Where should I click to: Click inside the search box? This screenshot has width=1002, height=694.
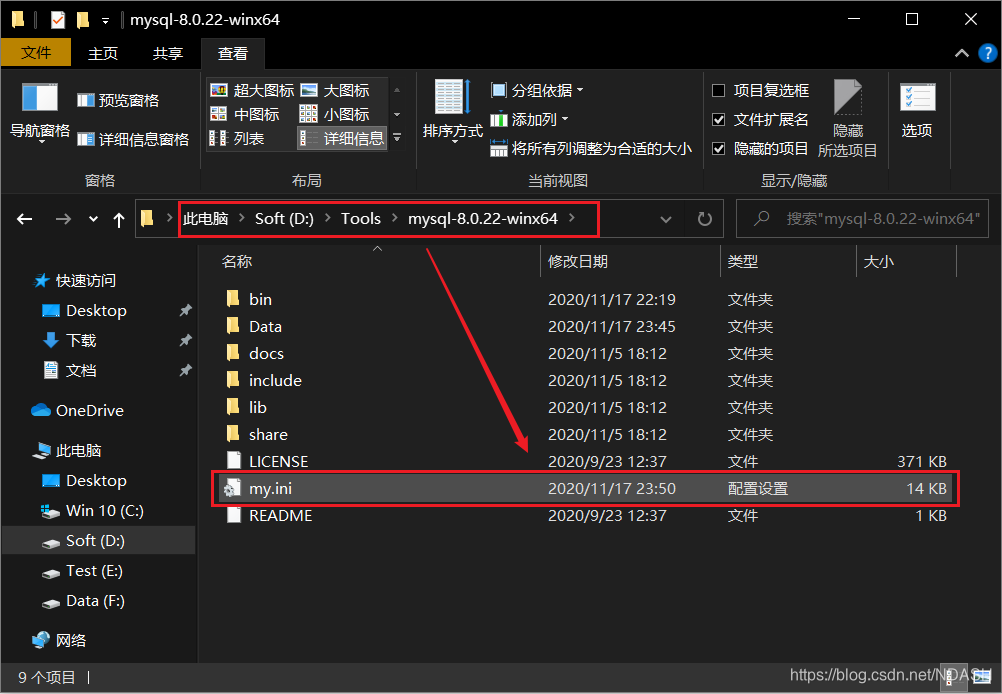860,218
